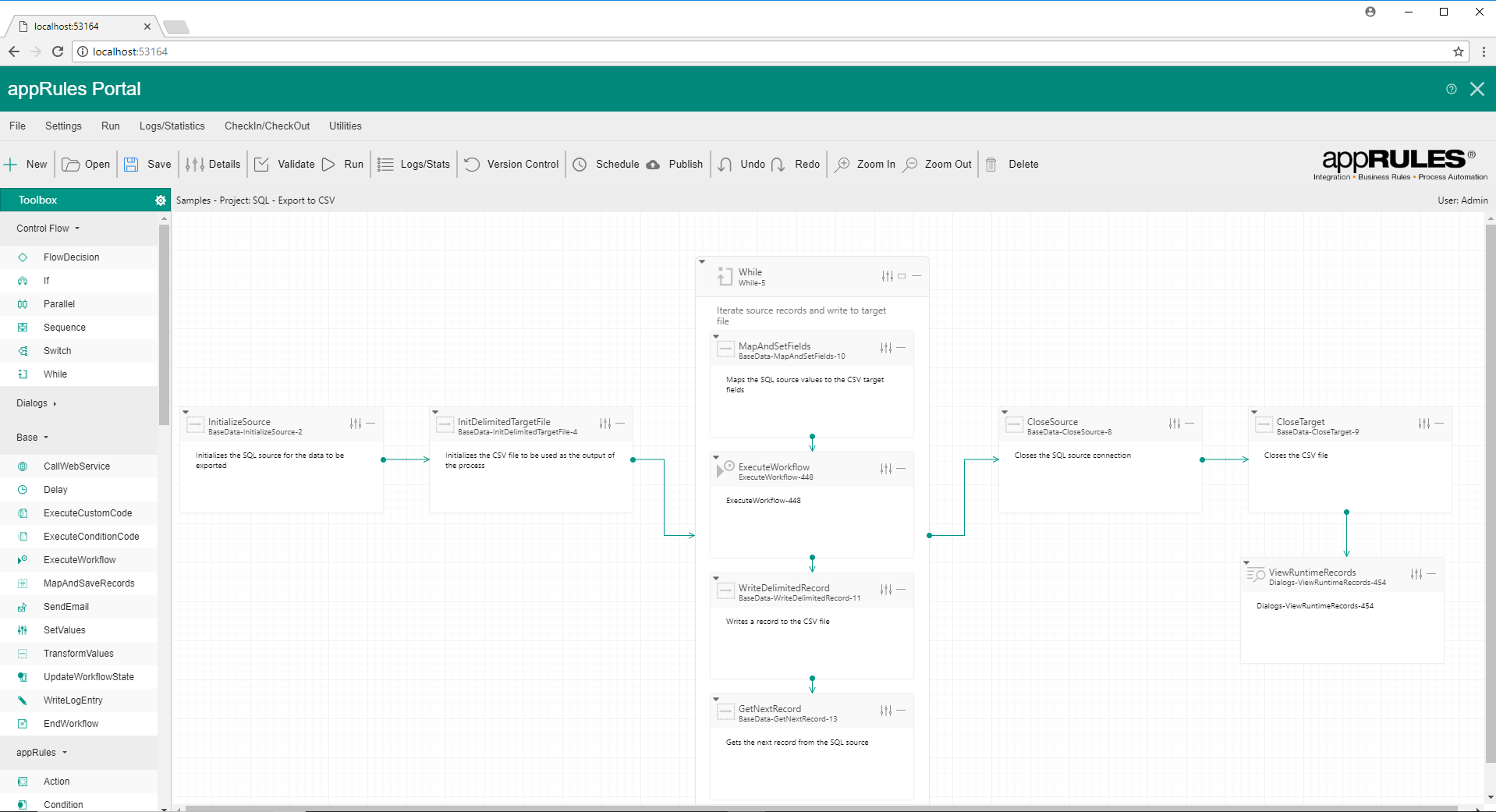Open the Utilities menu
This screenshot has width=1496, height=812.
pyautogui.click(x=346, y=126)
